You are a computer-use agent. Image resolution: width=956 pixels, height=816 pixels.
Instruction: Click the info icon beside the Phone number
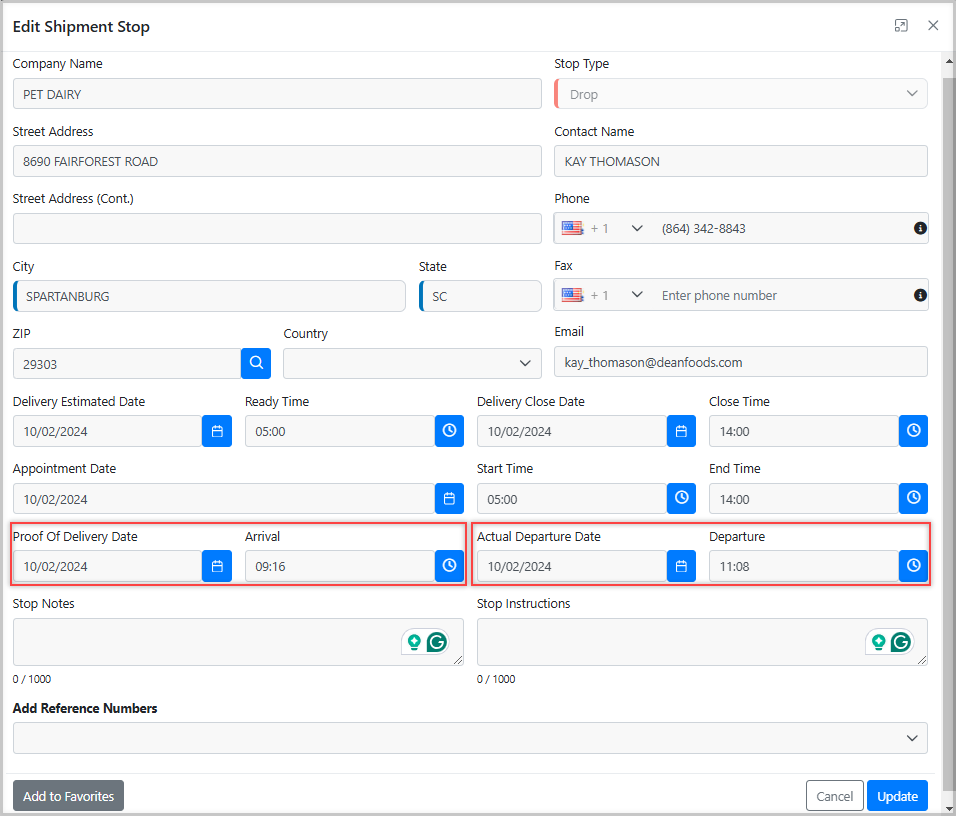tap(920, 228)
